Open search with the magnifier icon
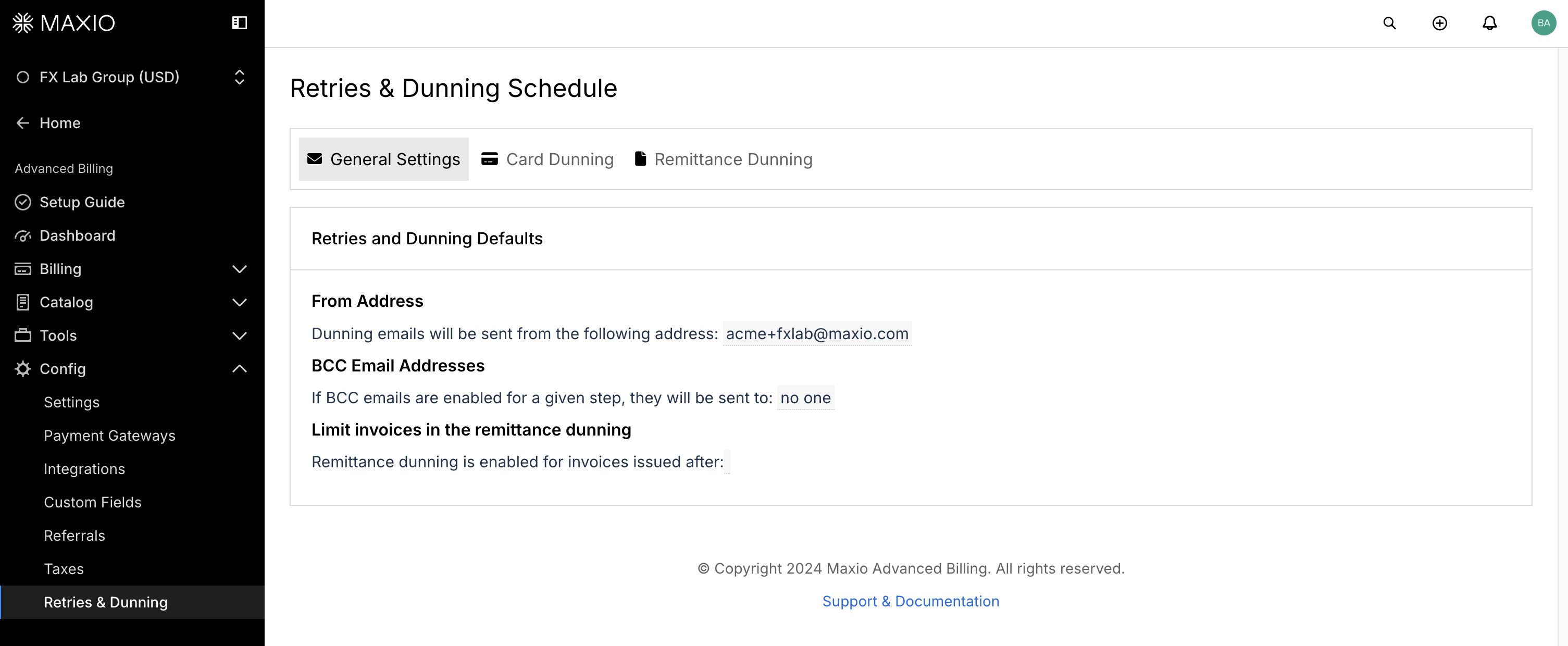This screenshot has height=646, width=1568. coord(1389,23)
